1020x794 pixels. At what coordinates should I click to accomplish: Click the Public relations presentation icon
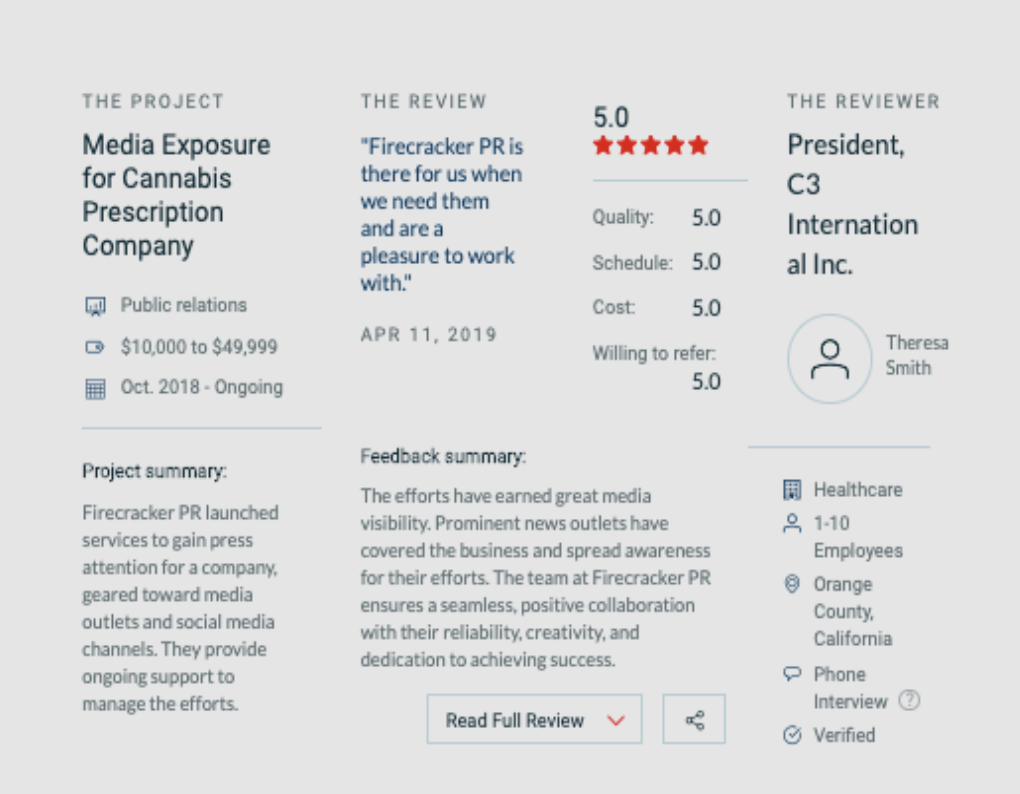tap(95, 306)
